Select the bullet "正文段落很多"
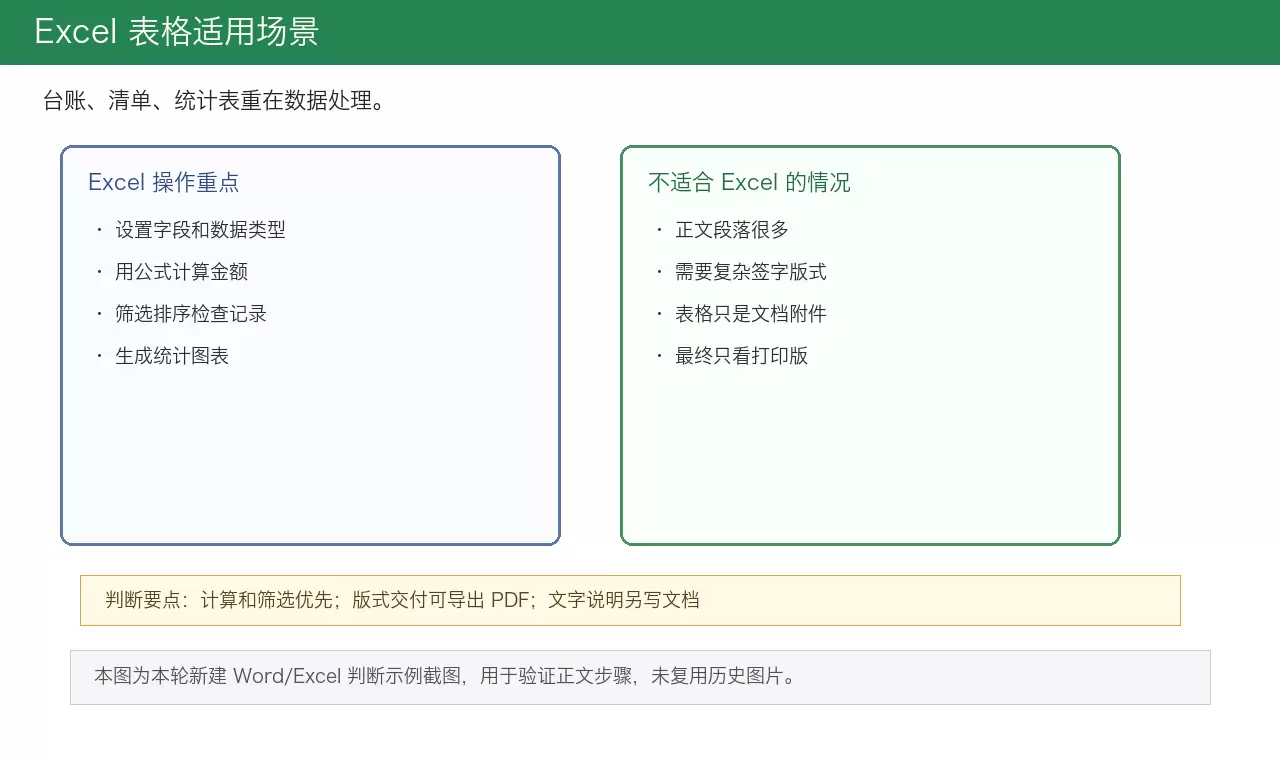The height and width of the screenshot is (760, 1280). [732, 230]
